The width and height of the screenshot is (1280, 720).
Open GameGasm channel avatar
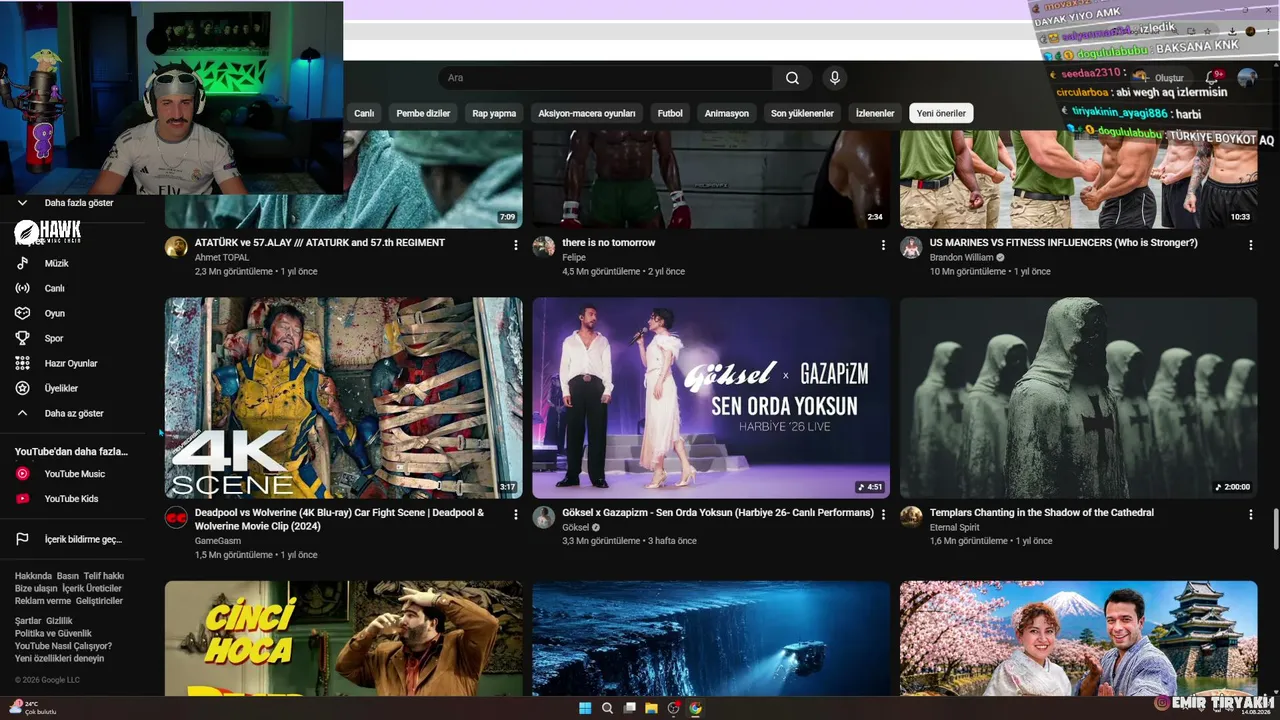(x=176, y=517)
